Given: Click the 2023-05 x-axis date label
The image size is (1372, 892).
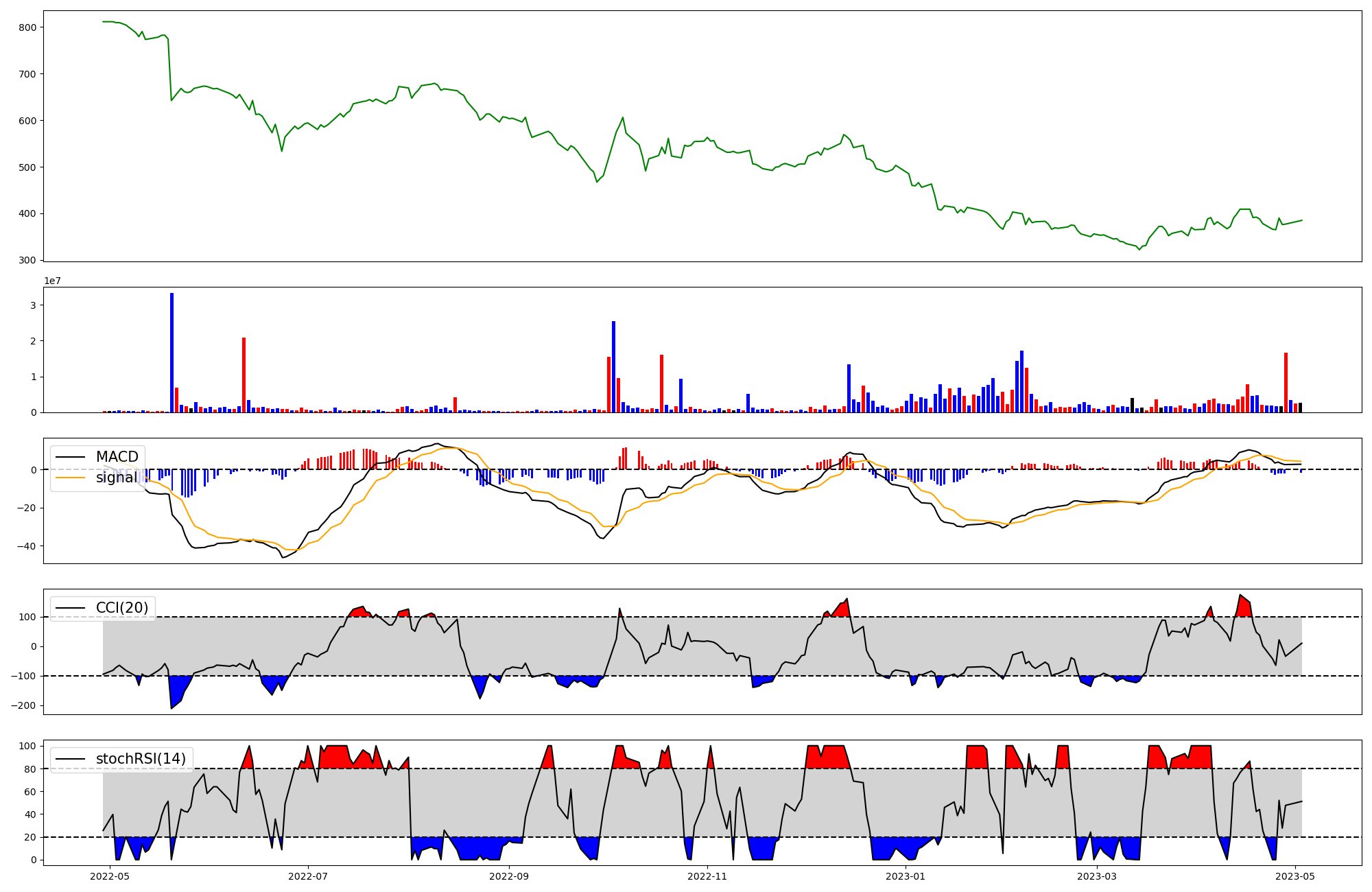Looking at the screenshot, I should [x=1295, y=876].
